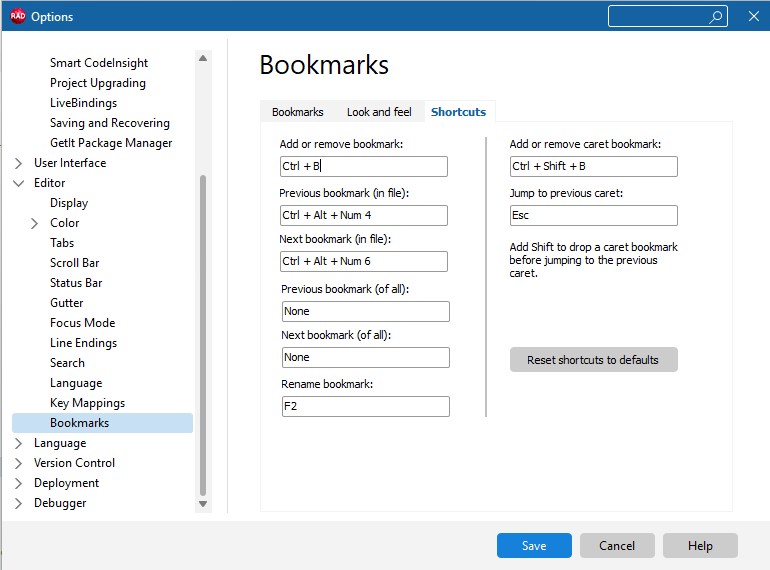This screenshot has width=770, height=570.
Task: Select the Debugger item
Action: point(60,503)
